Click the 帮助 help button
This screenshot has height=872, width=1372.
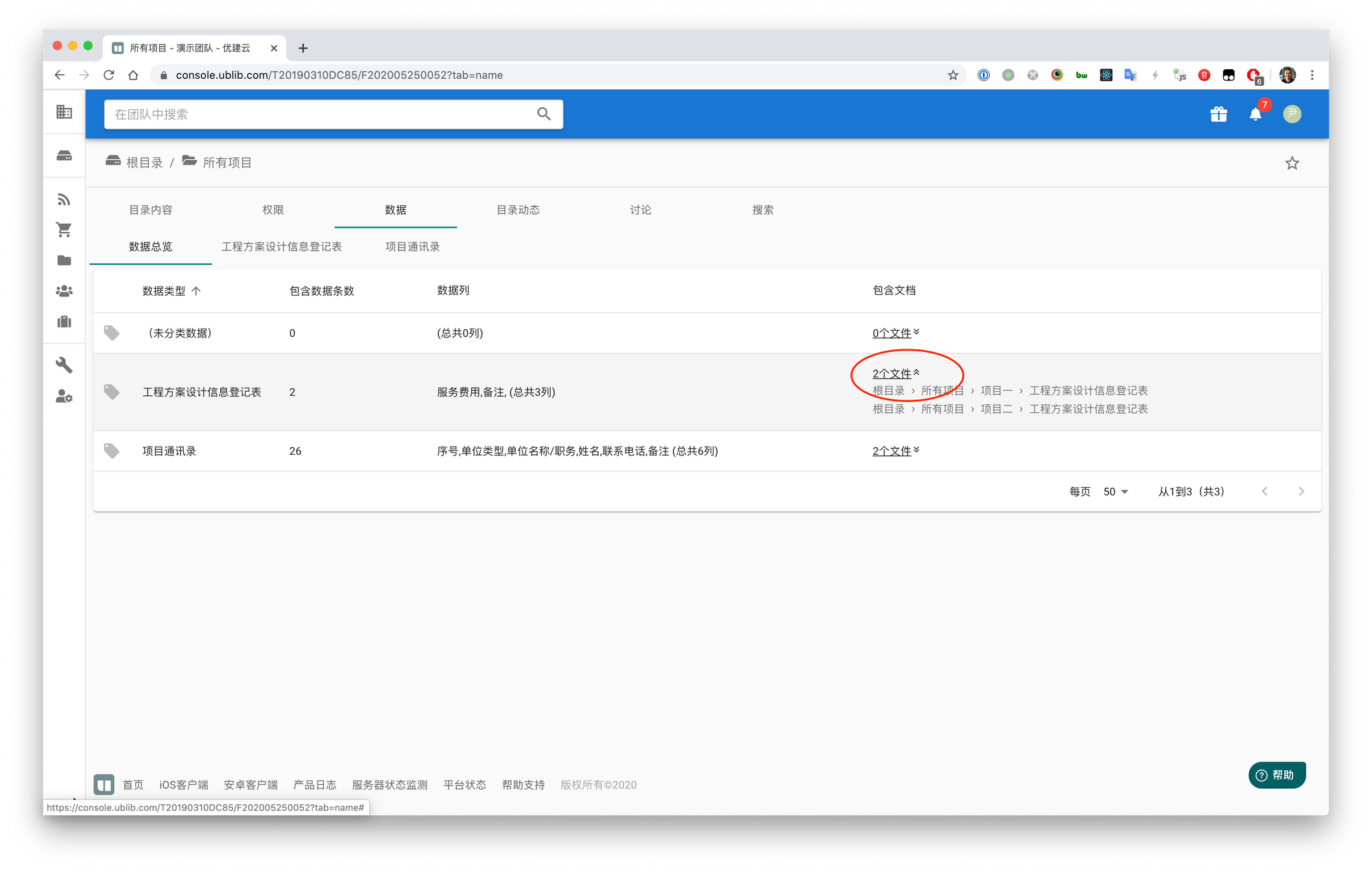click(x=1276, y=775)
